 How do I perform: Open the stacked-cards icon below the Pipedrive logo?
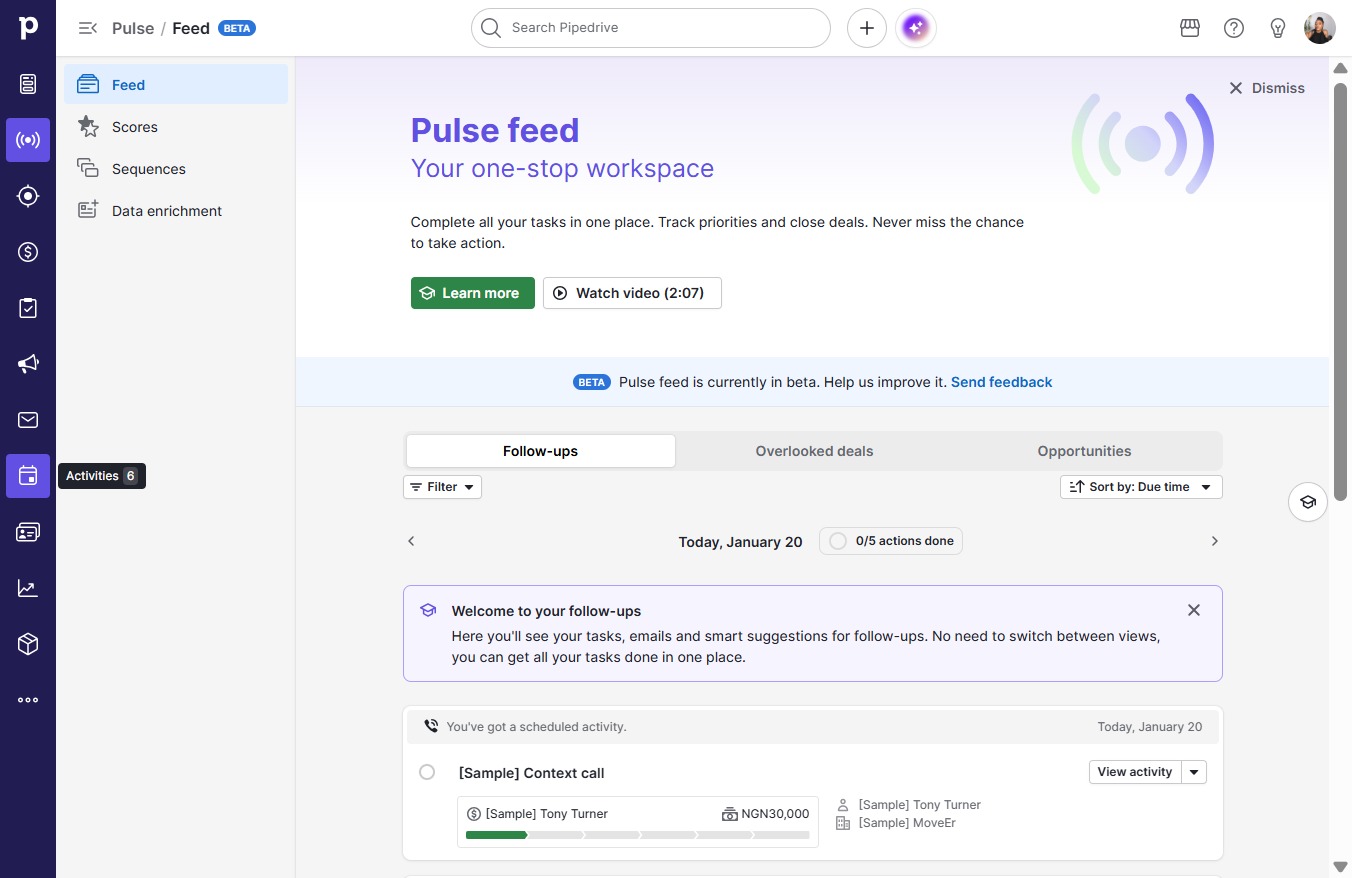[28, 84]
